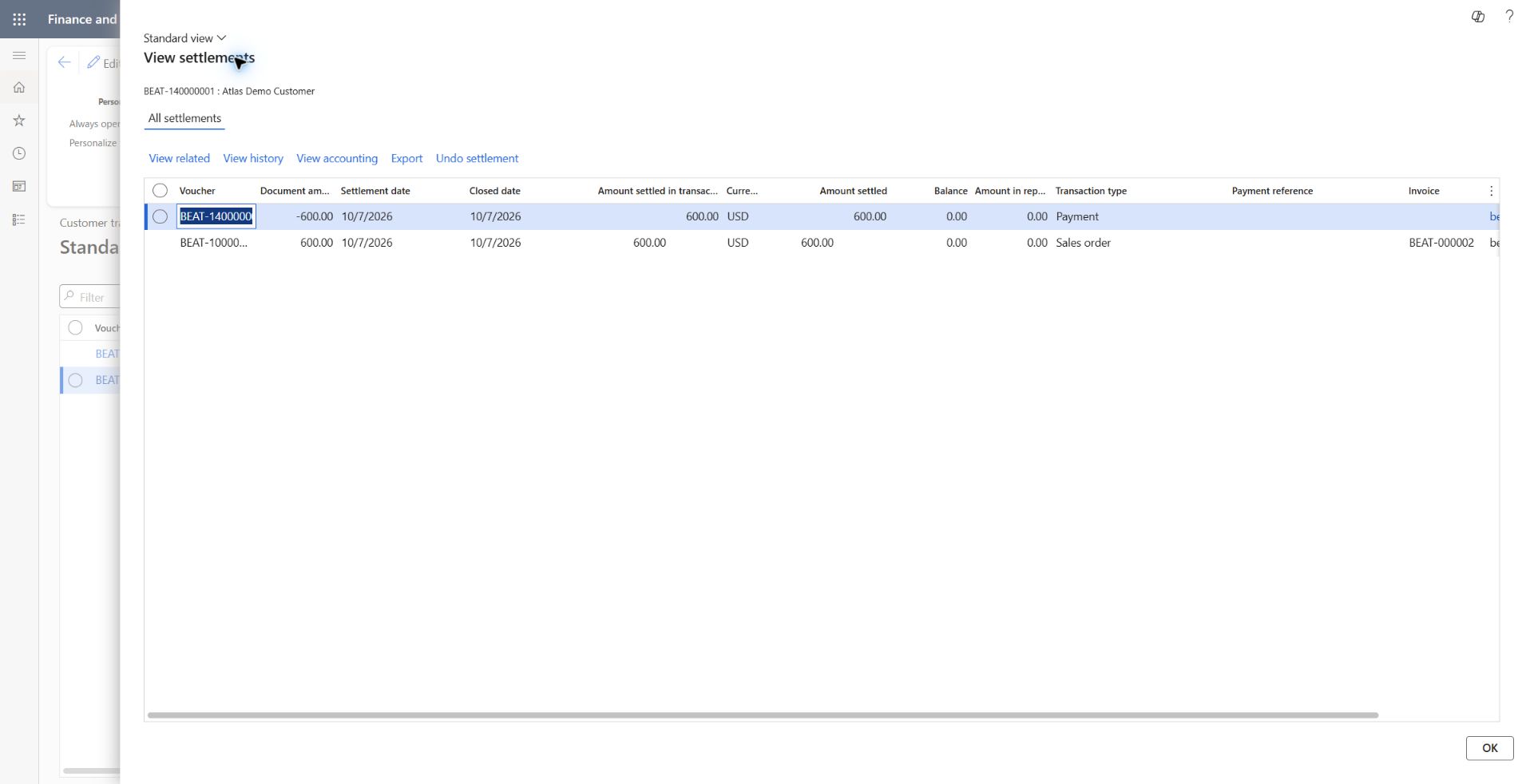The height and width of the screenshot is (784, 1530).
Task: Sort by Payment reference column header
Action: click(1272, 191)
